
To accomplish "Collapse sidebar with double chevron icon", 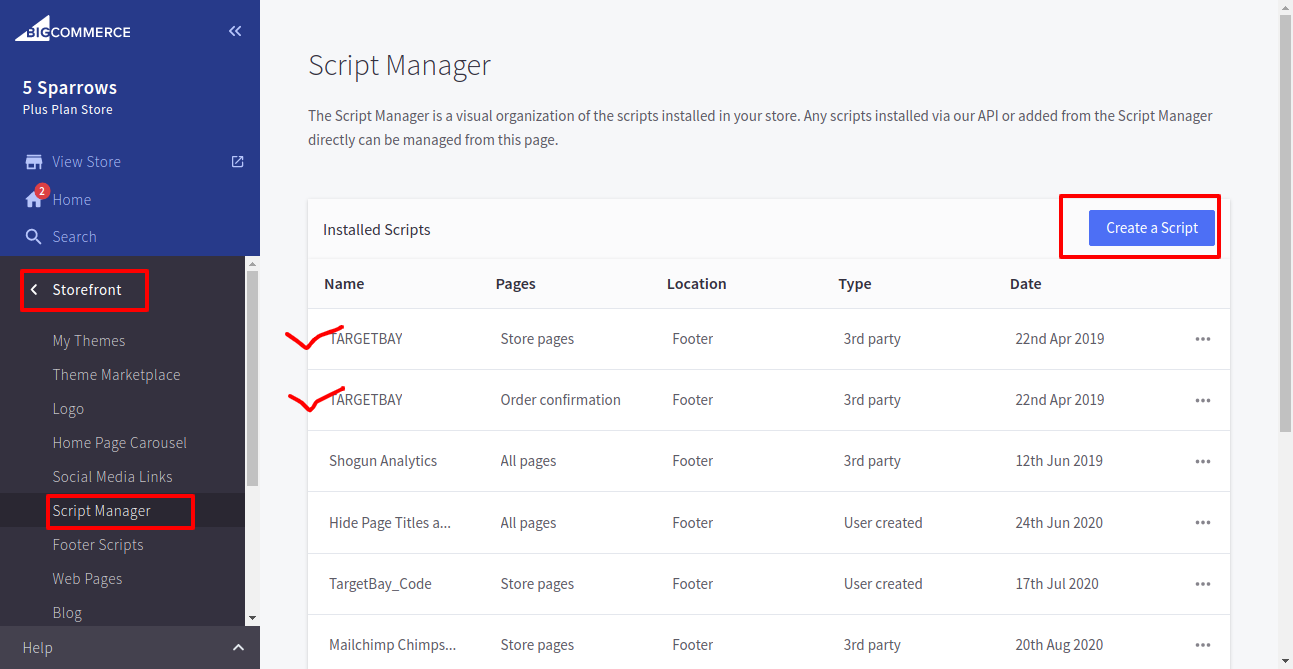I will pos(235,31).
